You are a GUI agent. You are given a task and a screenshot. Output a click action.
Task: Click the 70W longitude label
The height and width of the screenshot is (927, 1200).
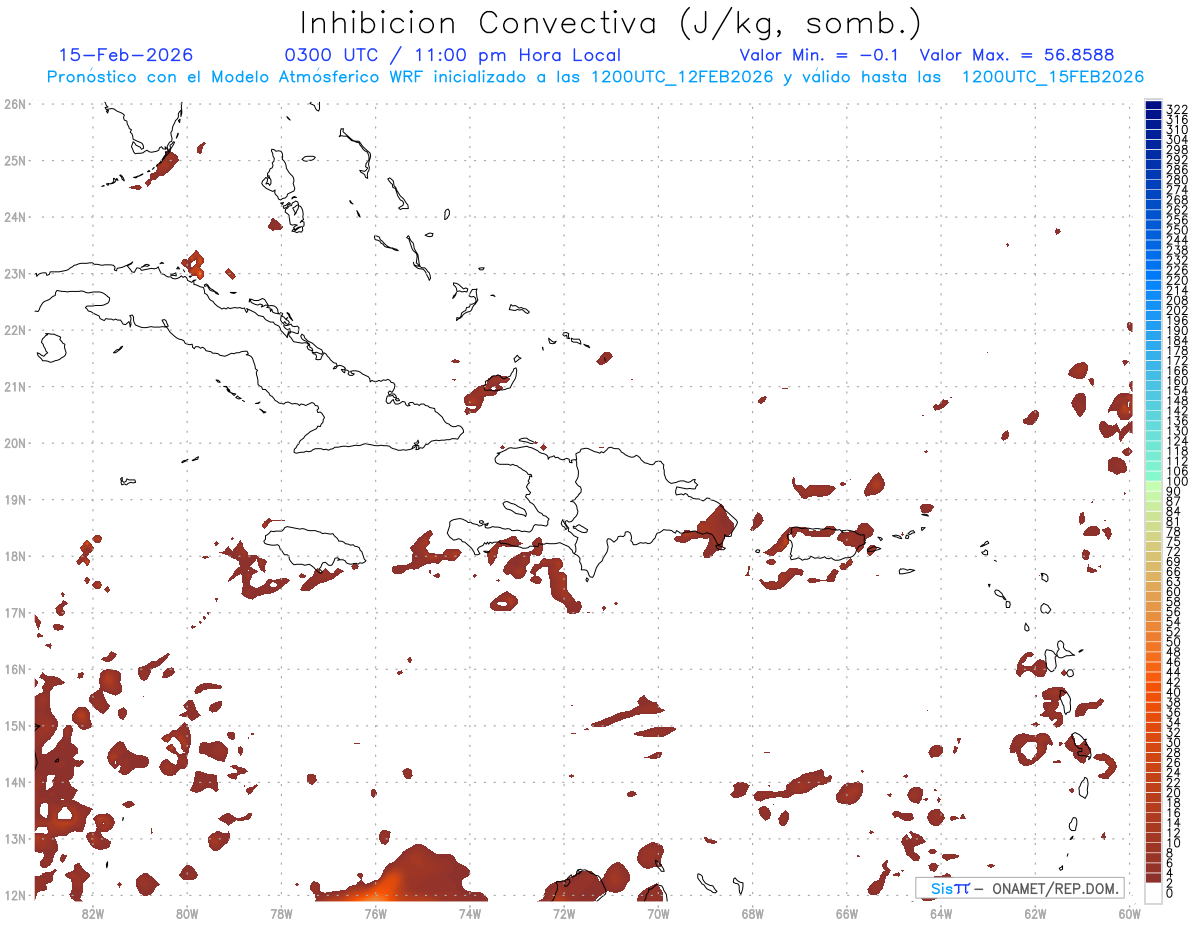tap(658, 913)
